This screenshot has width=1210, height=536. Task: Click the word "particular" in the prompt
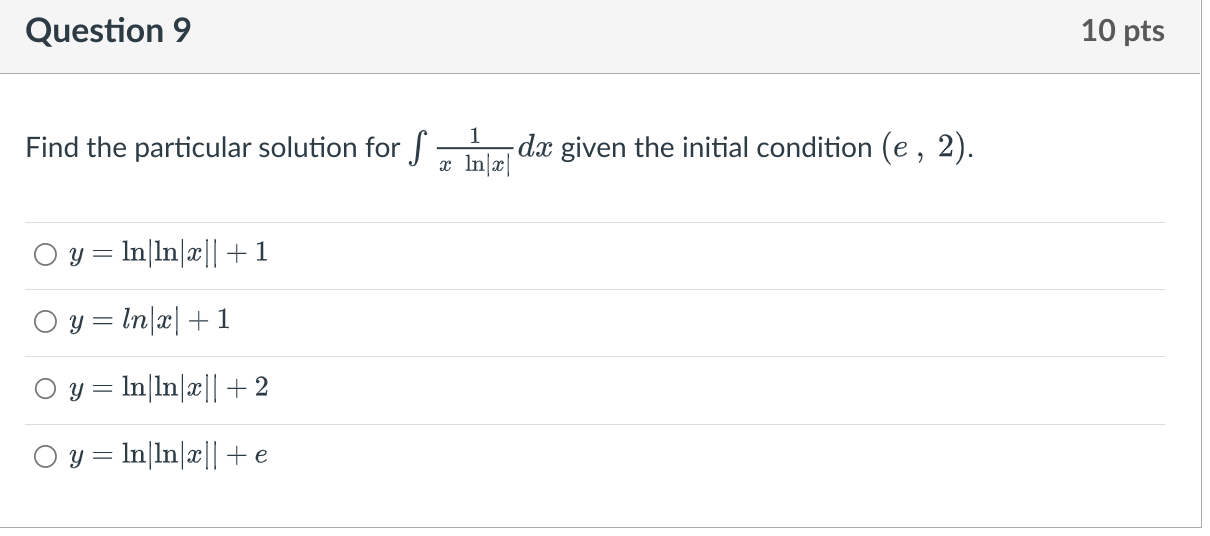(184, 150)
